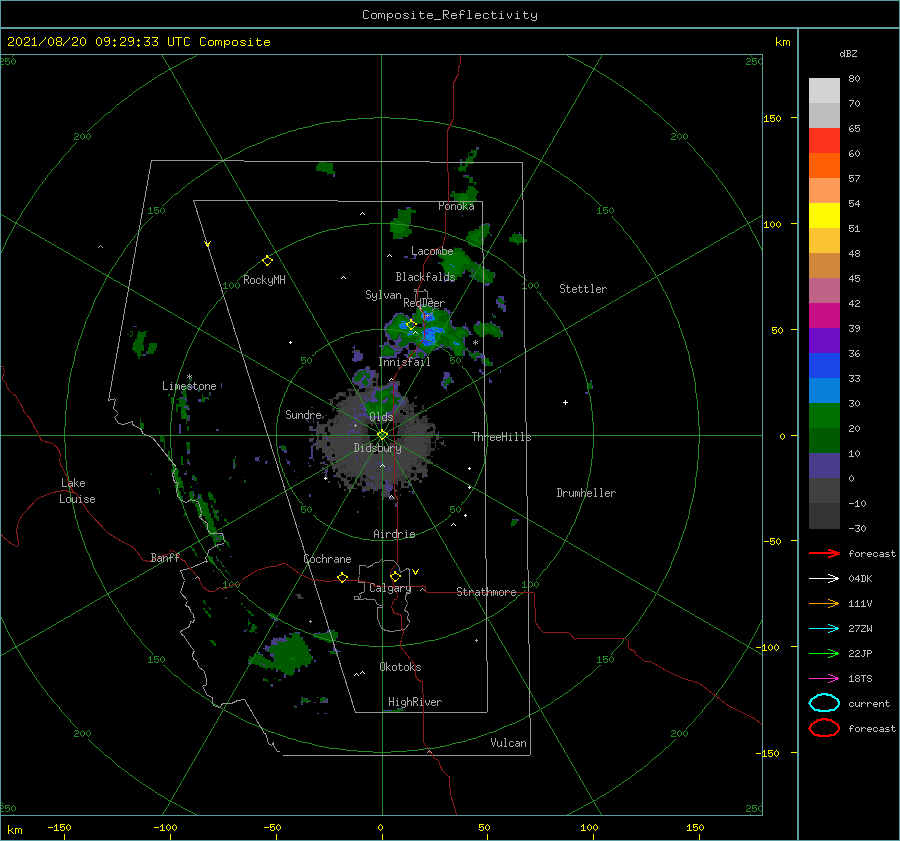
Task: Click the Banff town label
Action: tap(165, 557)
